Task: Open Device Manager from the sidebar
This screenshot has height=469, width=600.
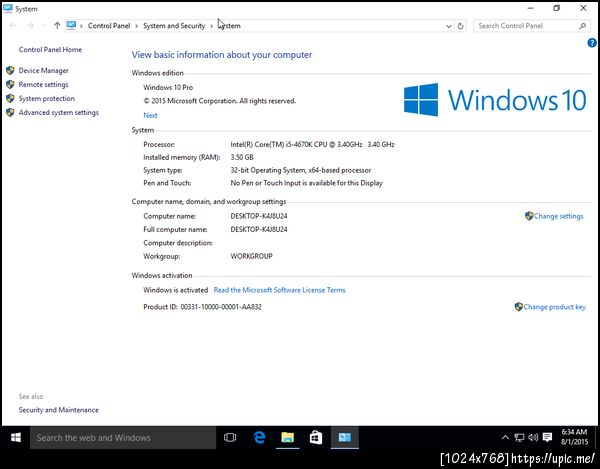Action: pyautogui.click(x=44, y=70)
